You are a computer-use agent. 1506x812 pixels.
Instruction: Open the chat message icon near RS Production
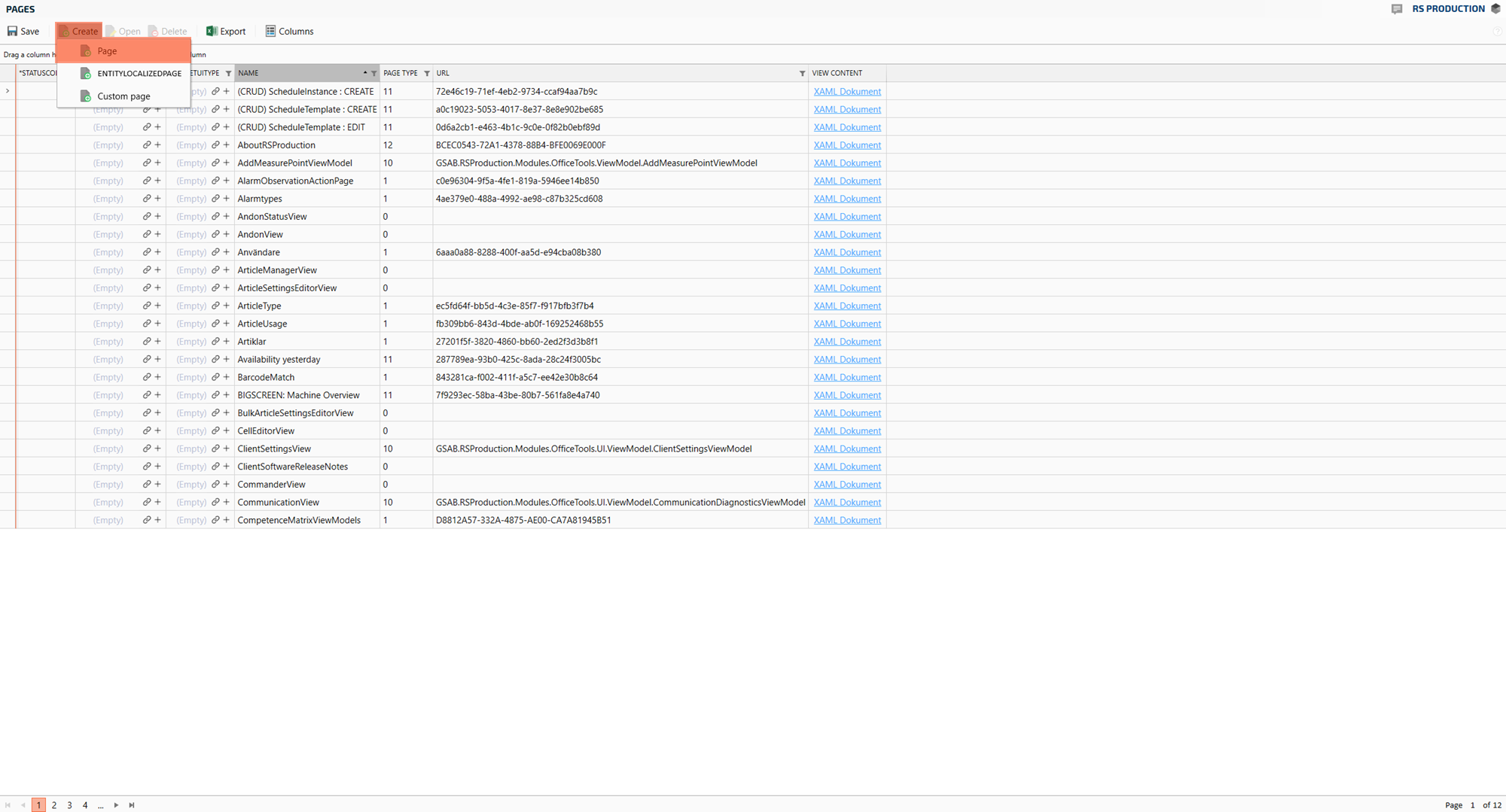tap(1397, 9)
